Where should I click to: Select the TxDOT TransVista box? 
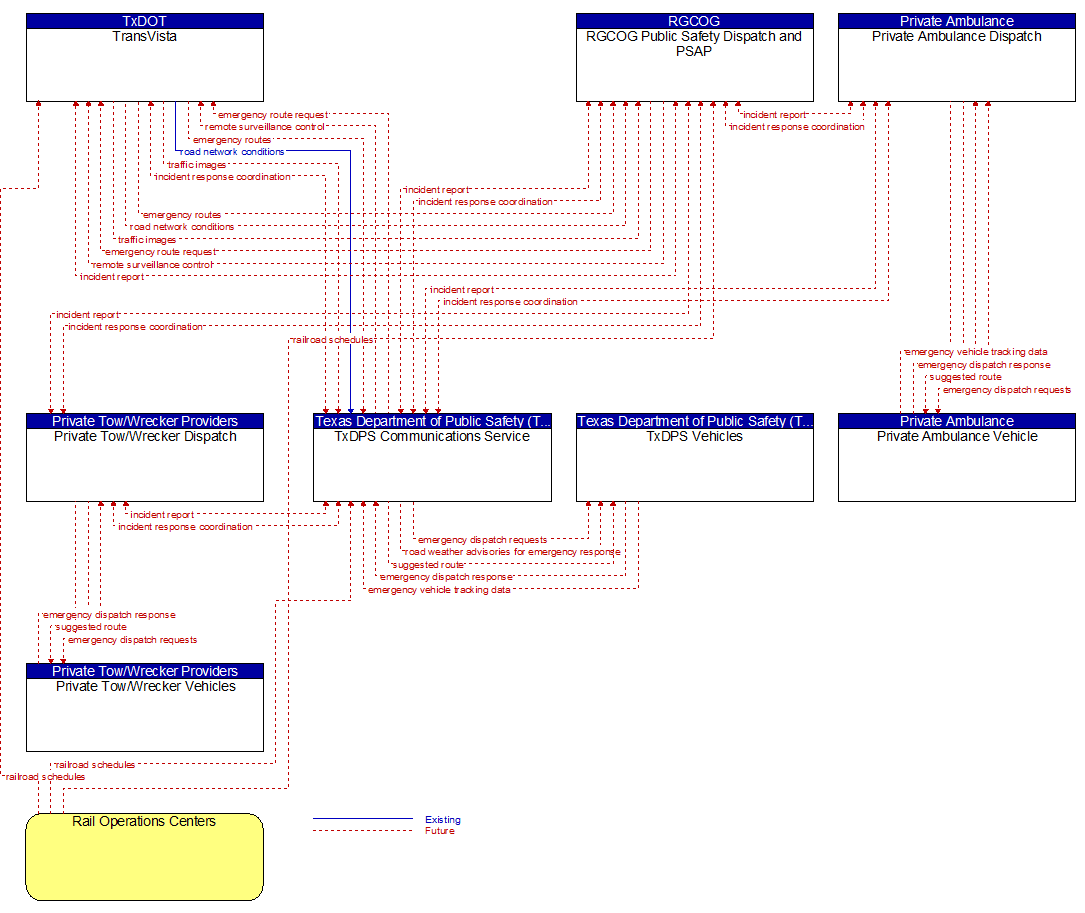(145, 57)
